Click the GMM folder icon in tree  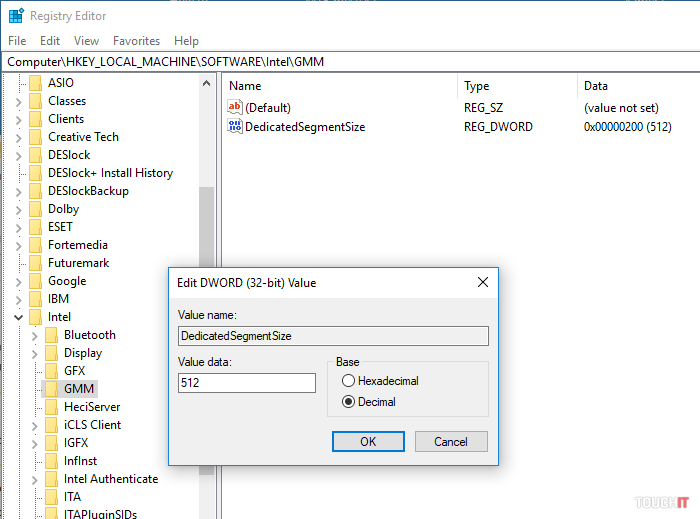[x=52, y=389]
